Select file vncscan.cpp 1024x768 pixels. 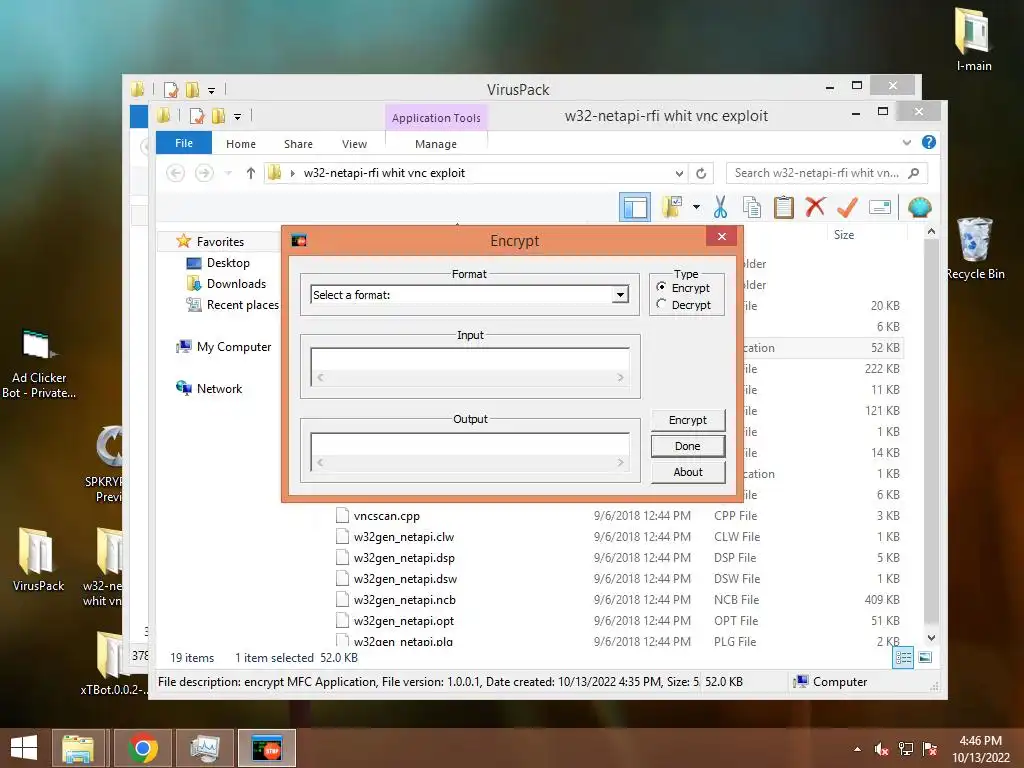387,516
